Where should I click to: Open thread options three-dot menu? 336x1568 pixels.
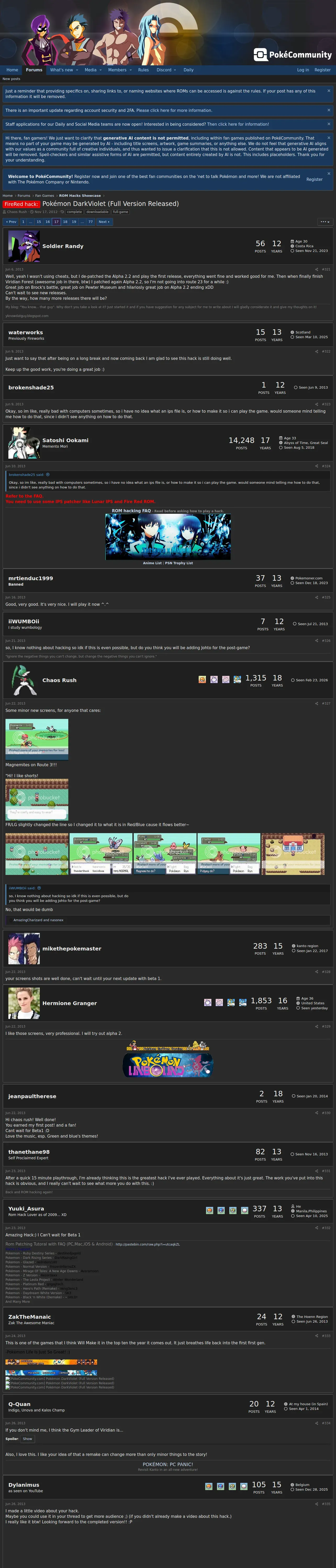324,222
